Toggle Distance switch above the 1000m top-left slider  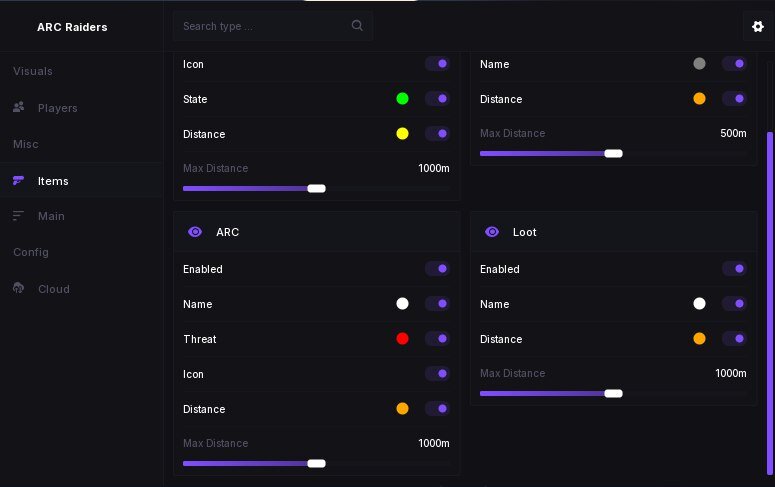[437, 133]
